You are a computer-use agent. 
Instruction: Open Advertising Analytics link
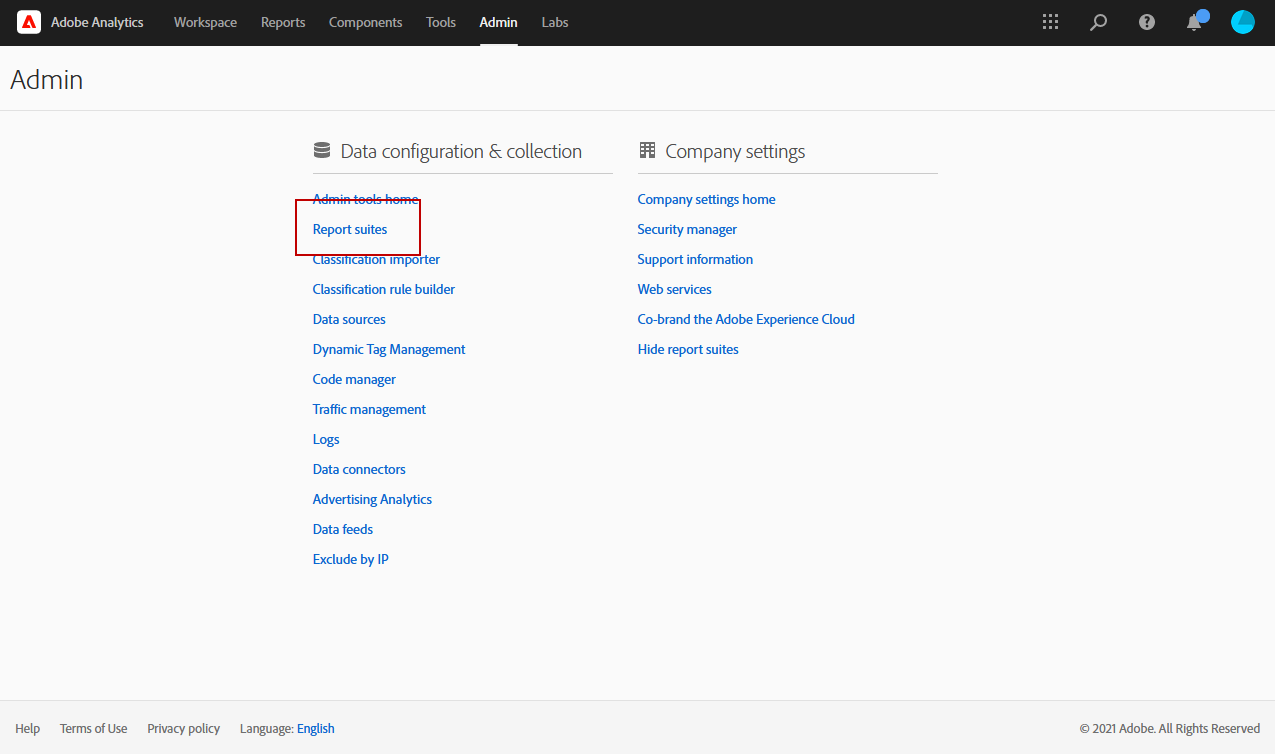pyautogui.click(x=372, y=499)
